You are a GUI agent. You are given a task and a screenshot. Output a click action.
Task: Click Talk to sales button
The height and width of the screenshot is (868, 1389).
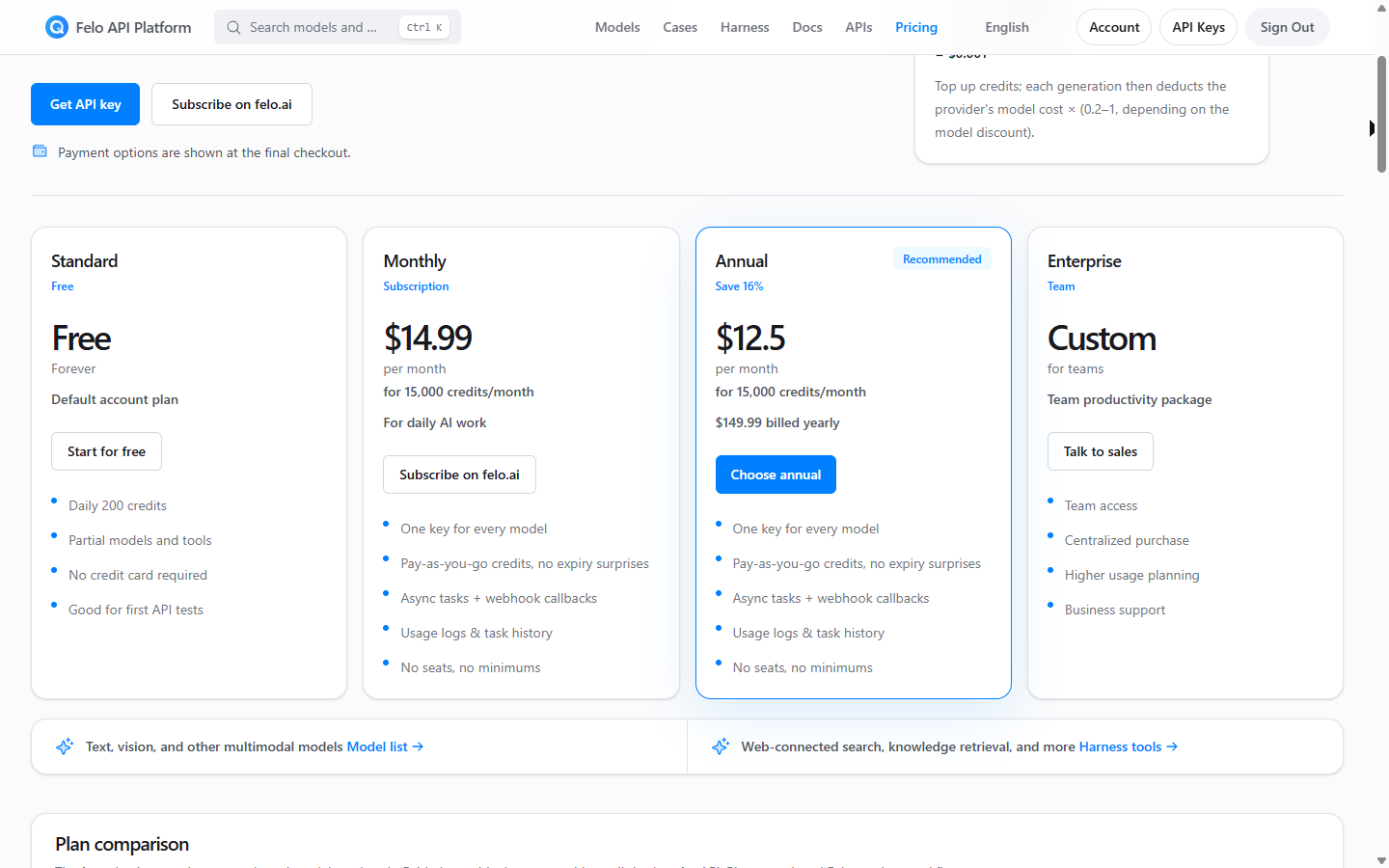point(1100,451)
